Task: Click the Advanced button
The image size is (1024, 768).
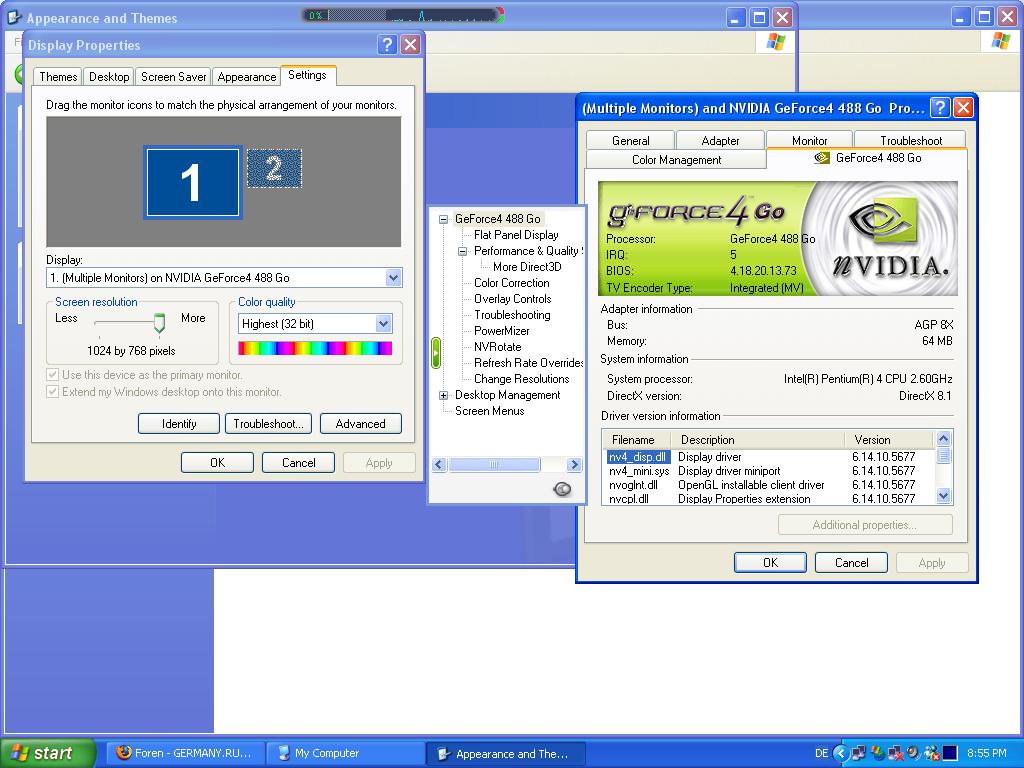Action: point(360,423)
